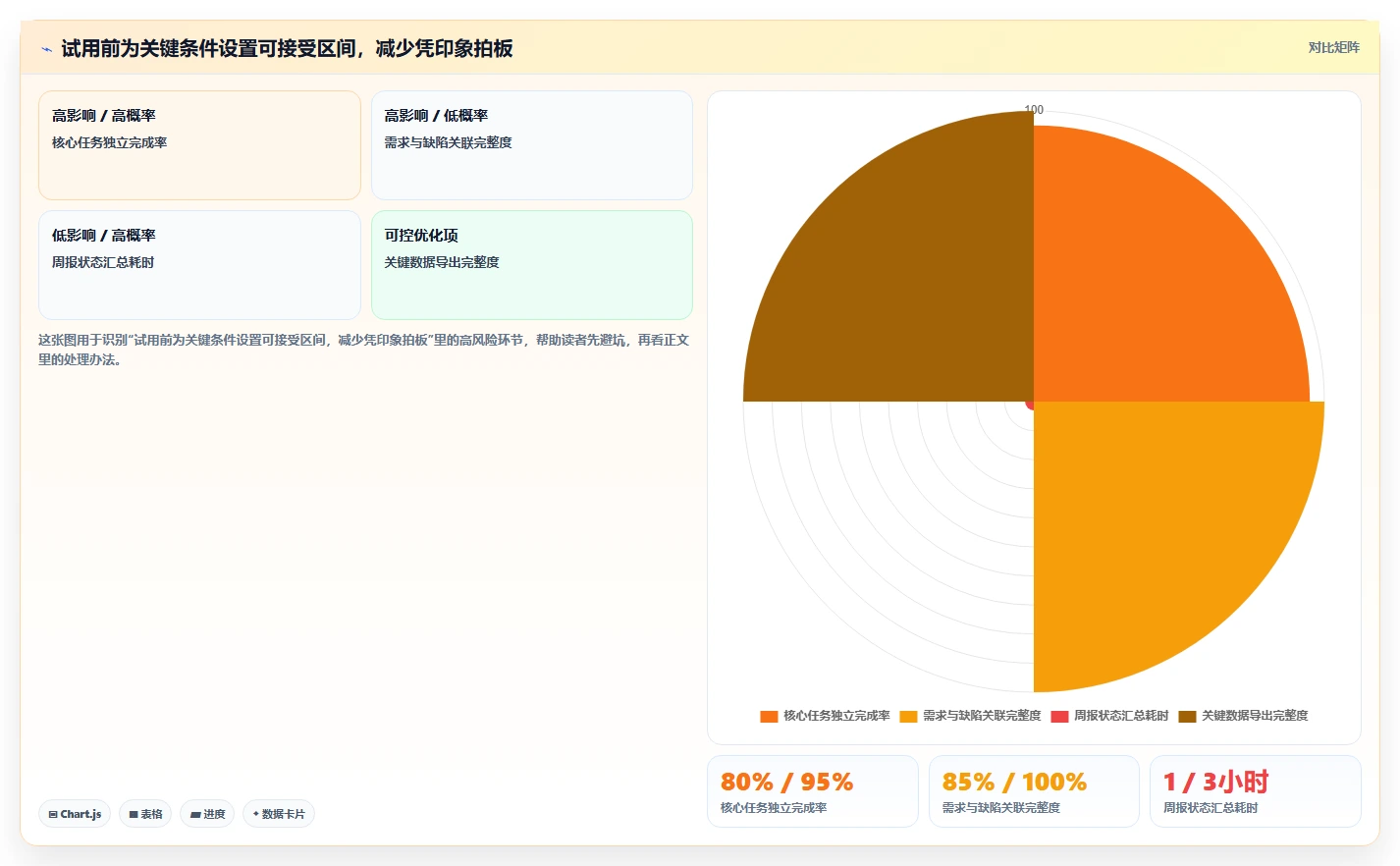
Task: Click the 80% / 95% stat card
Action: (x=813, y=791)
